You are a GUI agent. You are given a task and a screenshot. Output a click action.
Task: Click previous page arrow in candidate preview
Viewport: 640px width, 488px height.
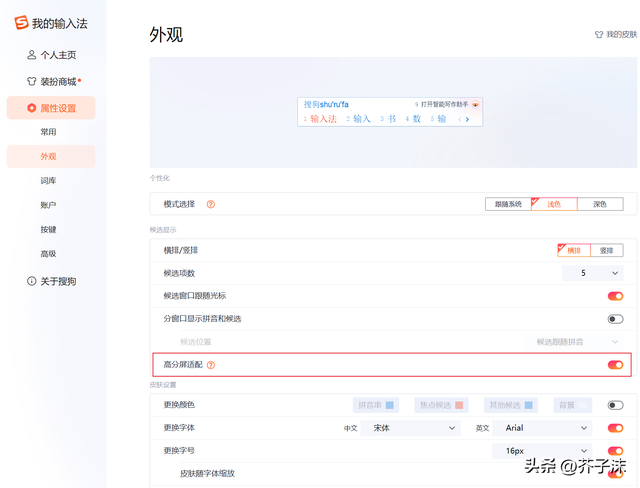(460, 119)
